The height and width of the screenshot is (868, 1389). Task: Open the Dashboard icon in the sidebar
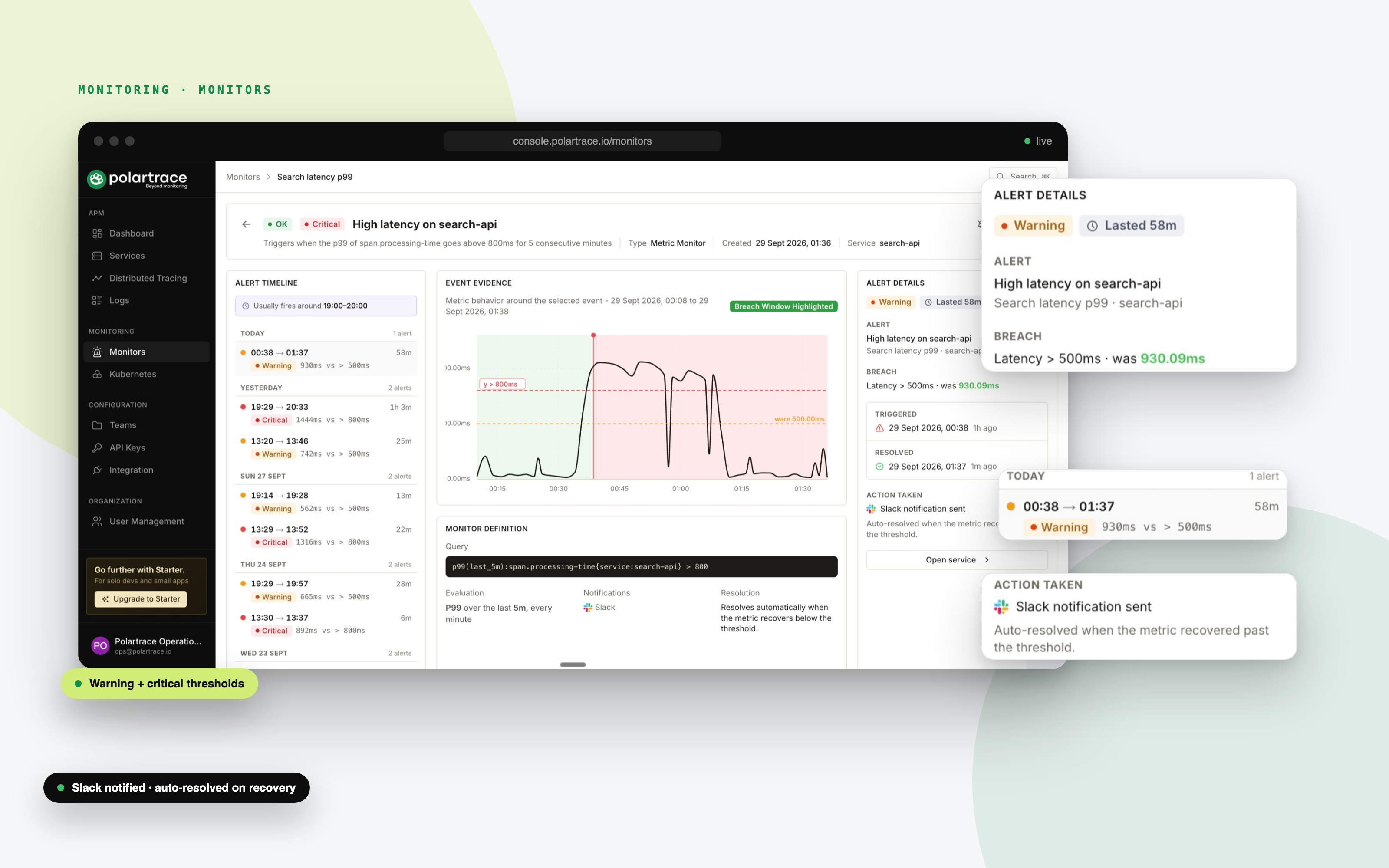coord(97,233)
